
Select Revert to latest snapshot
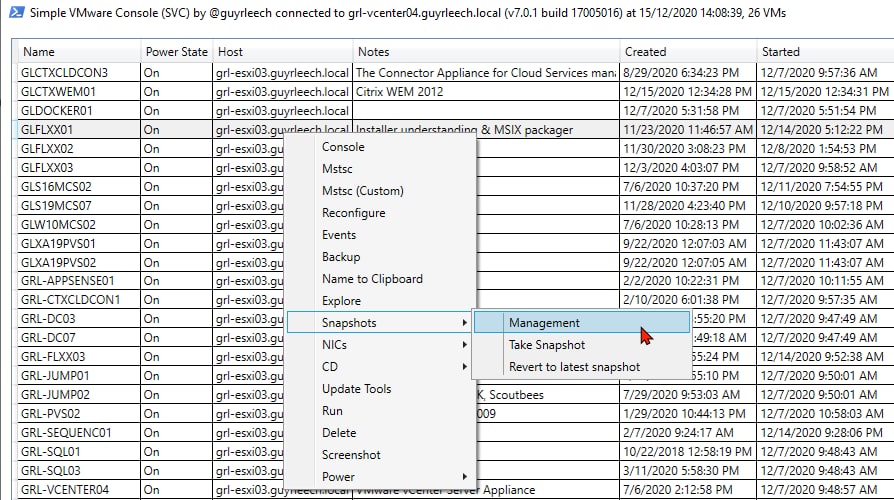point(574,367)
